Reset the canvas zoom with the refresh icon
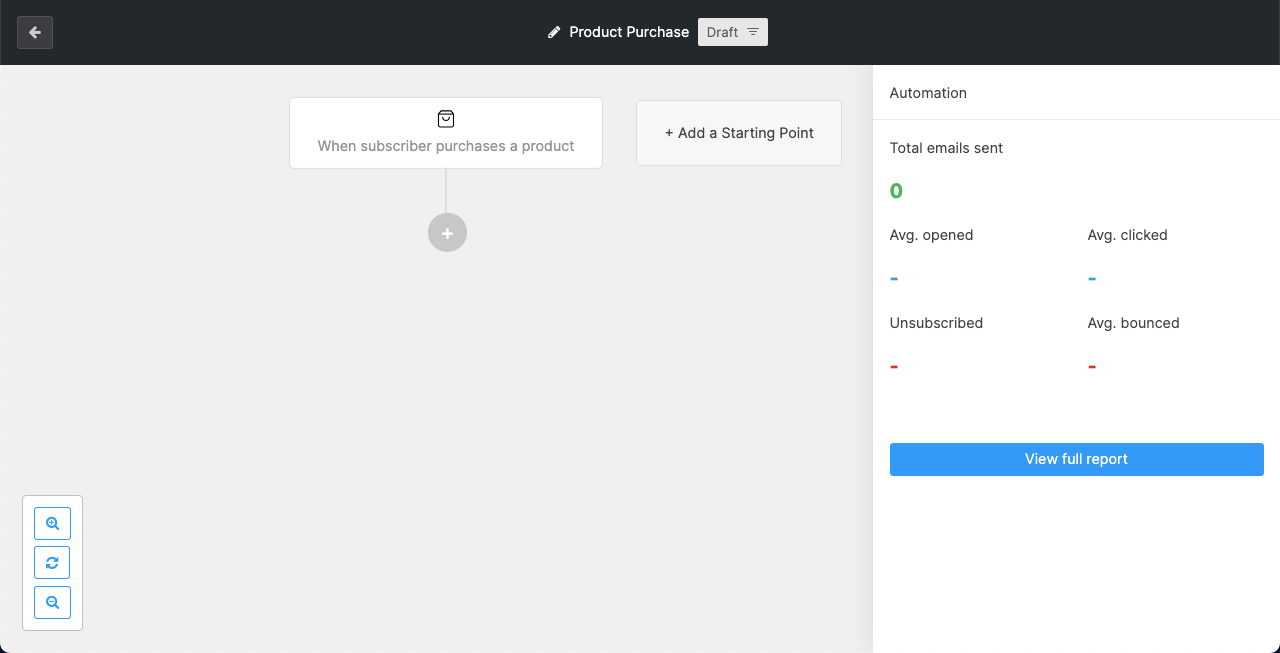1280x653 pixels. point(52,563)
